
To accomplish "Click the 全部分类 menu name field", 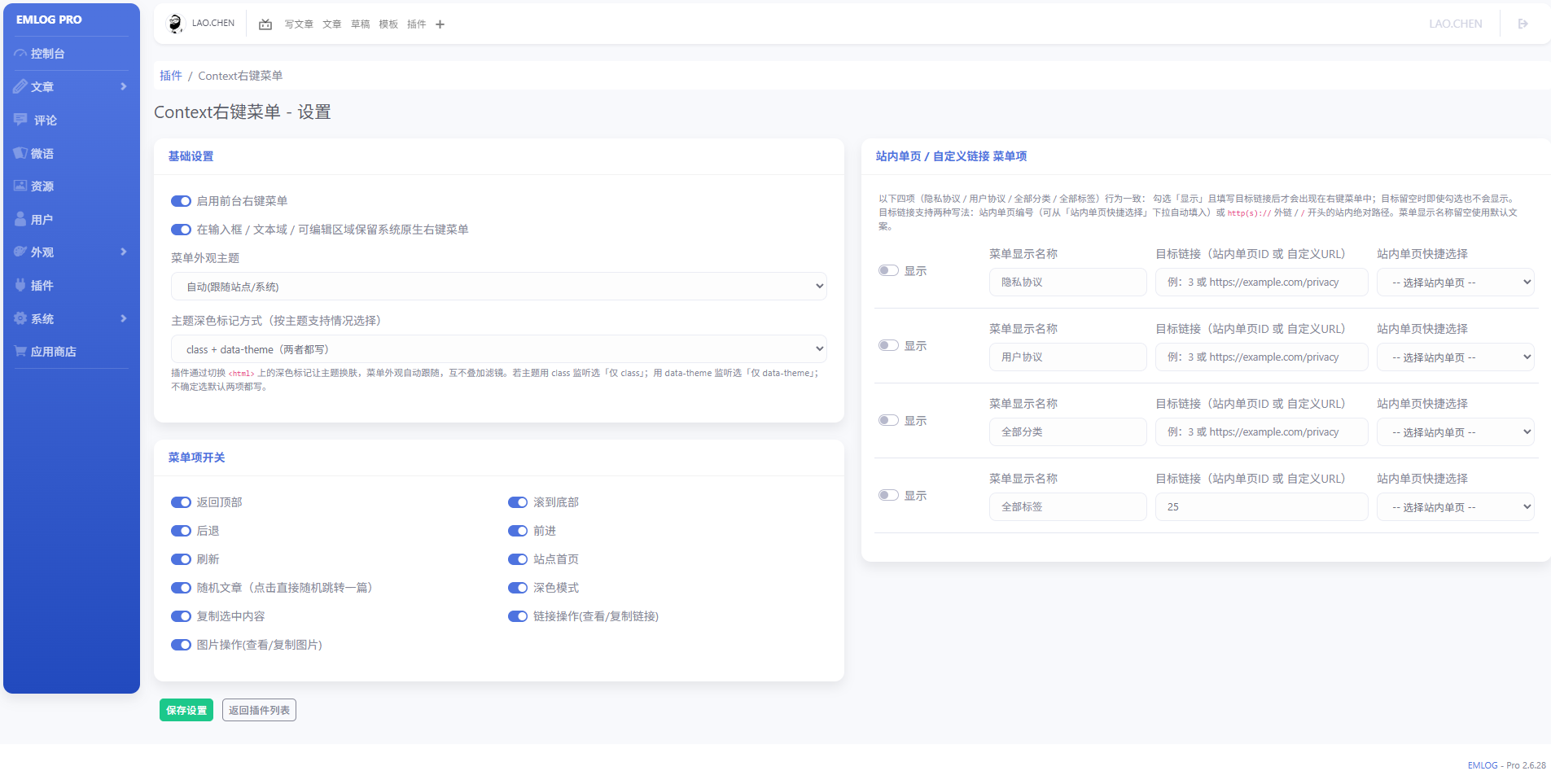I will click(1067, 432).
